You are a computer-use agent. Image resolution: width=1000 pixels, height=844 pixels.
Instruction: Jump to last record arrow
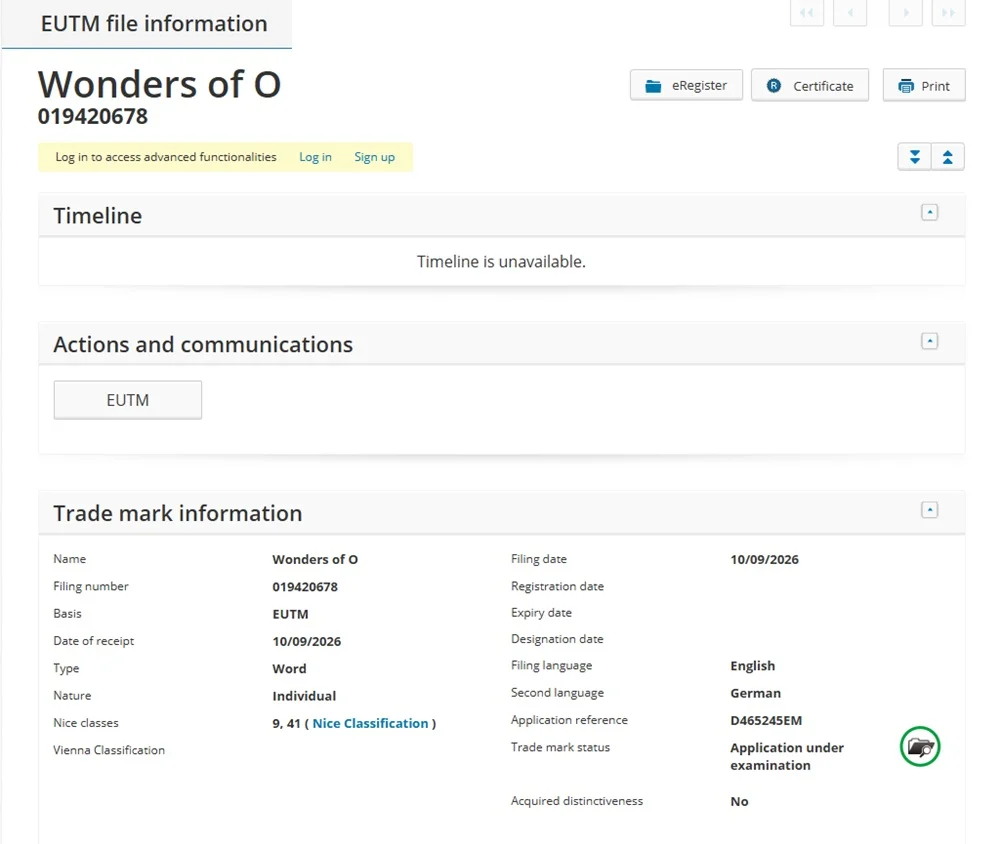click(x=949, y=13)
